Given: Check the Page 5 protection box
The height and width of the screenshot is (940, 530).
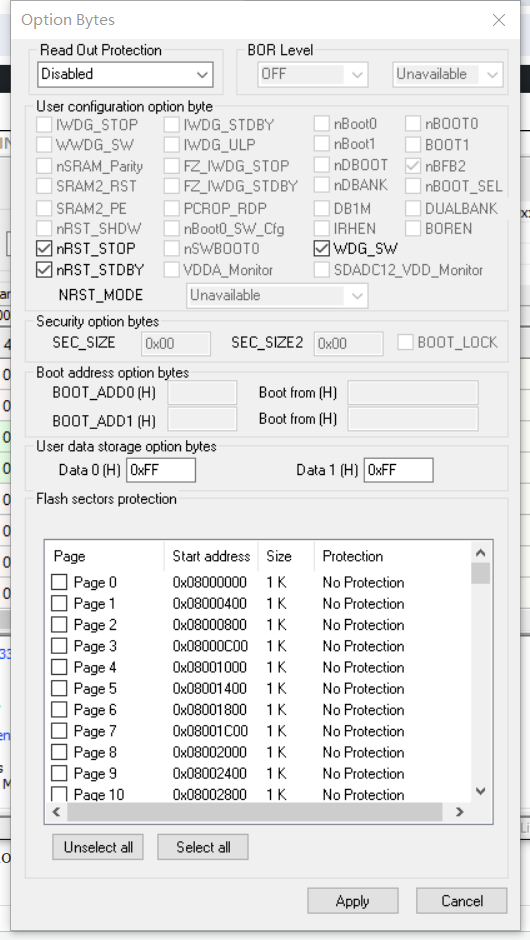Looking at the screenshot, I should click(x=59, y=688).
